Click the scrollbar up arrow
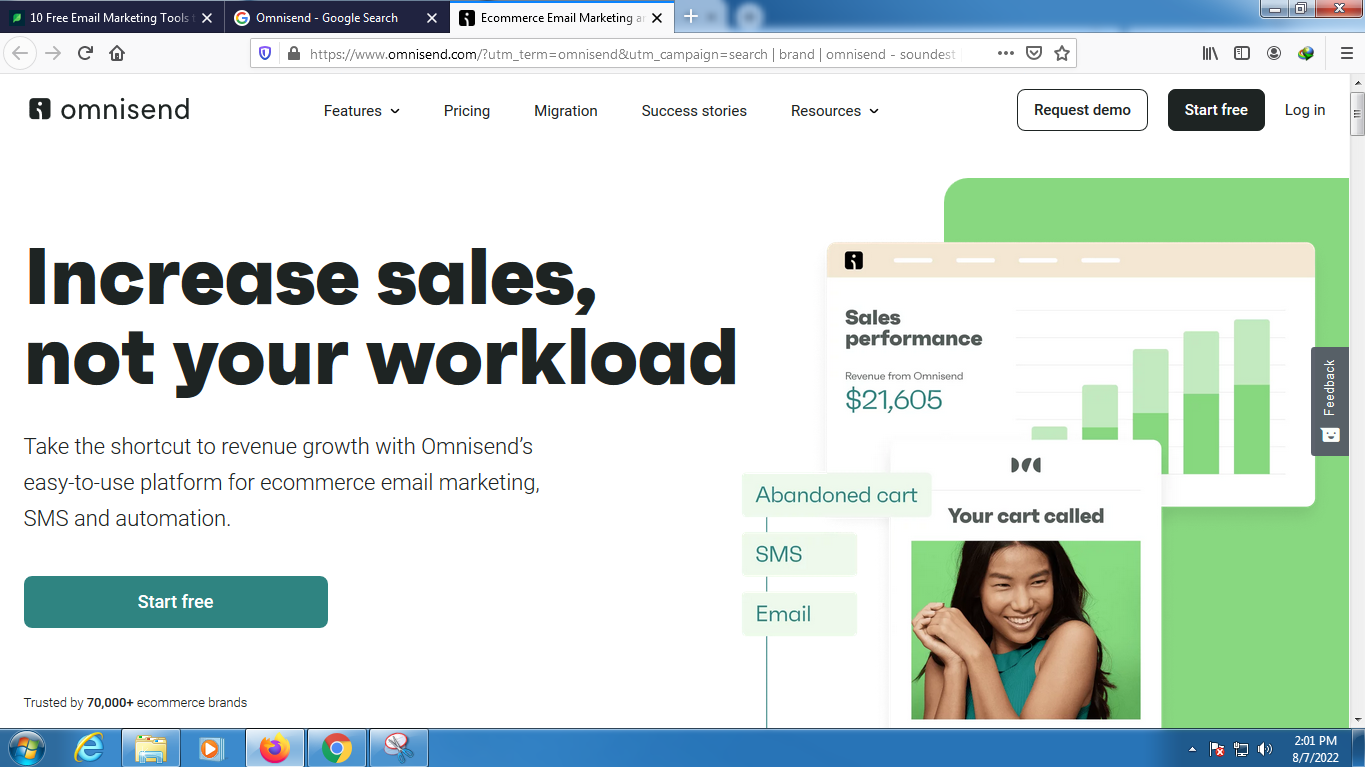Image resolution: width=1365 pixels, height=767 pixels. pos(1357,82)
